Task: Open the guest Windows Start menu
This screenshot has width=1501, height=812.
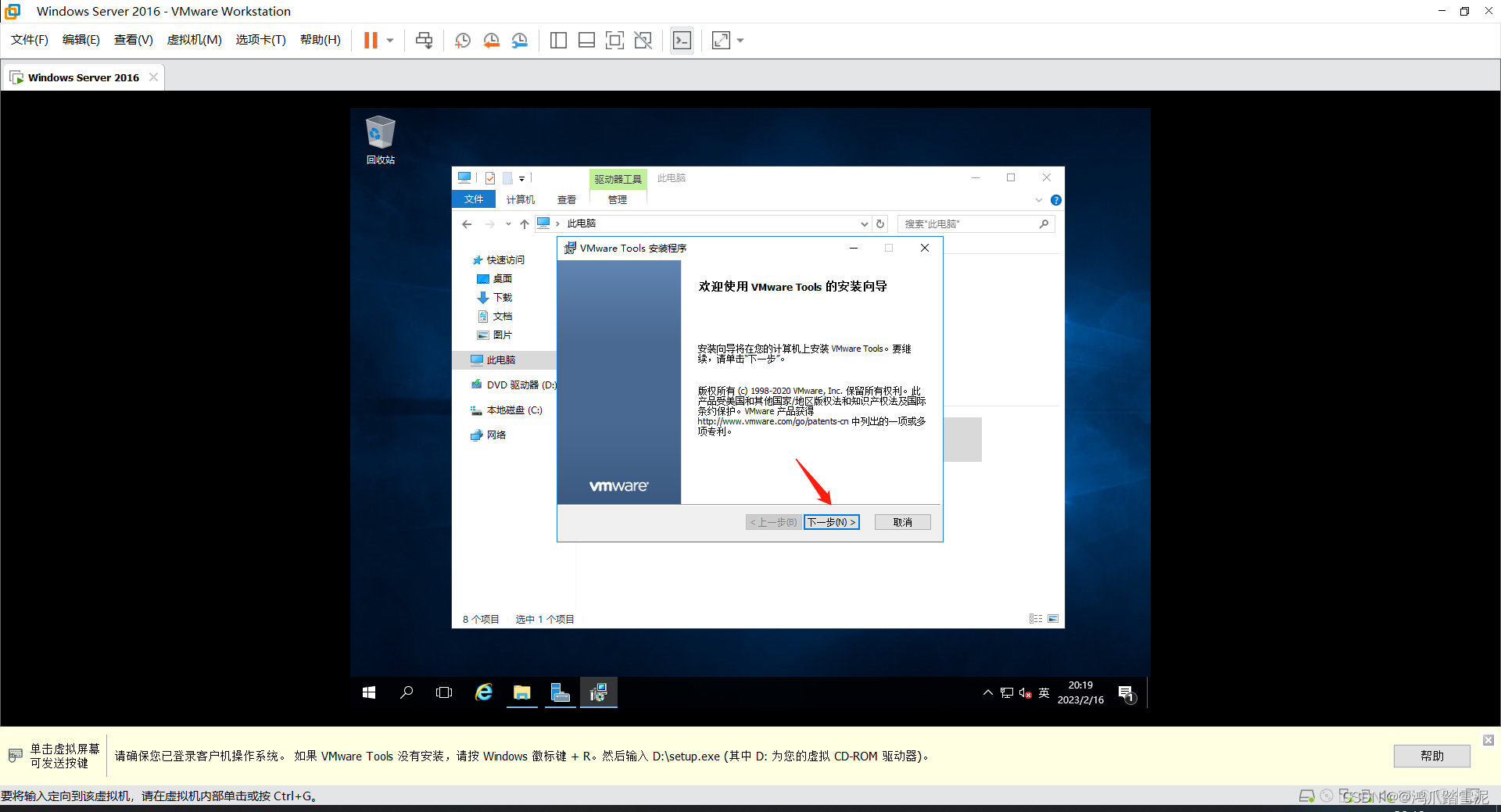Action: [369, 692]
